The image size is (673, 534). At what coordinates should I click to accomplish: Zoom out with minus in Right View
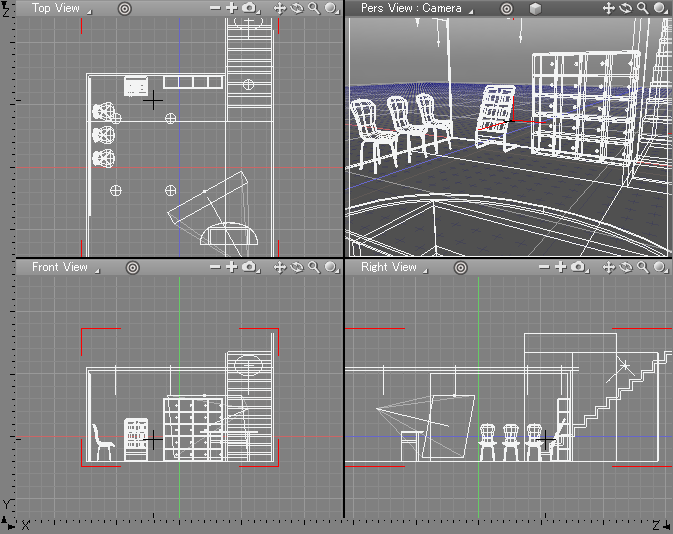click(544, 267)
